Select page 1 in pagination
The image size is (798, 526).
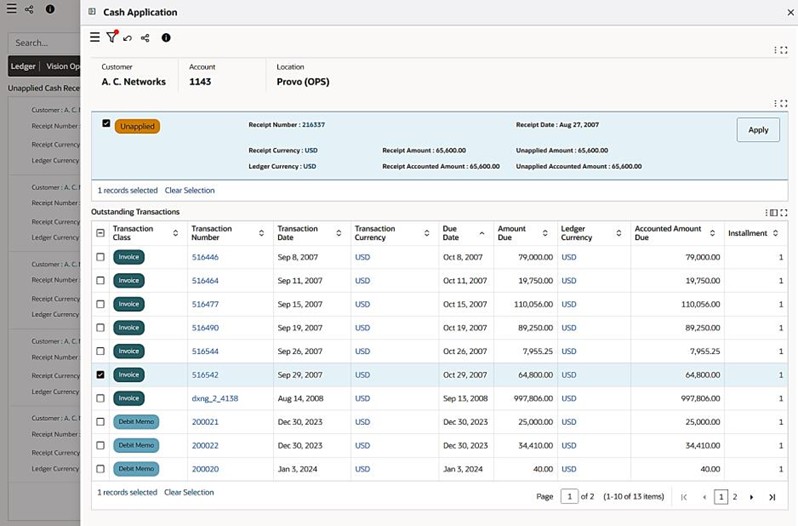721,497
